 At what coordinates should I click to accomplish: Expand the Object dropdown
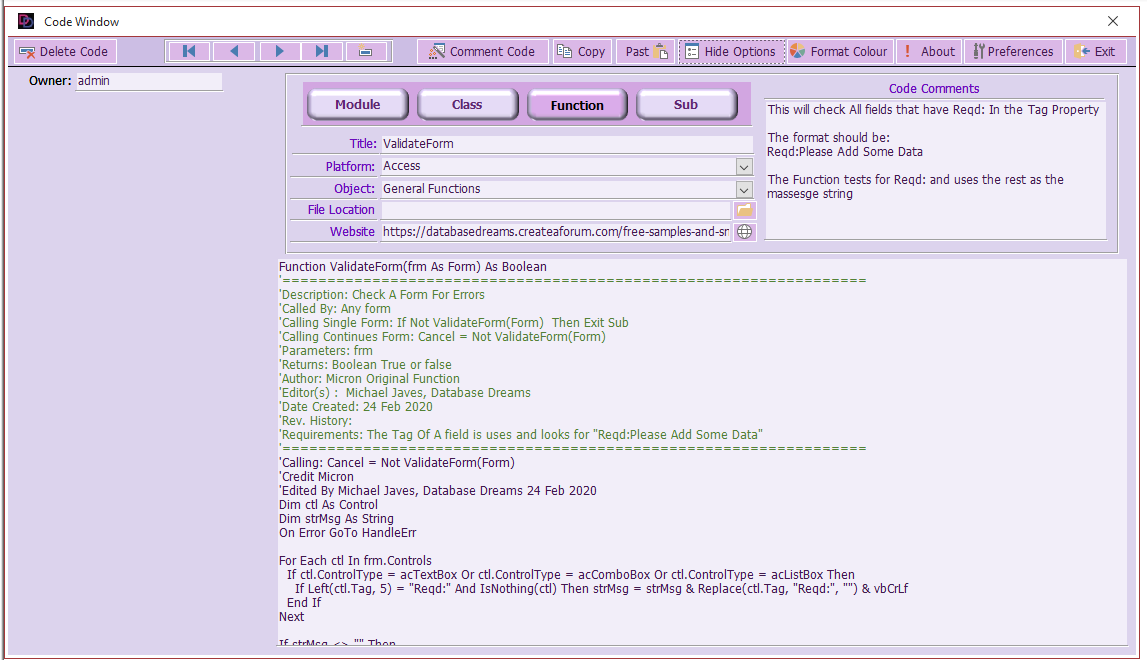[x=744, y=190]
